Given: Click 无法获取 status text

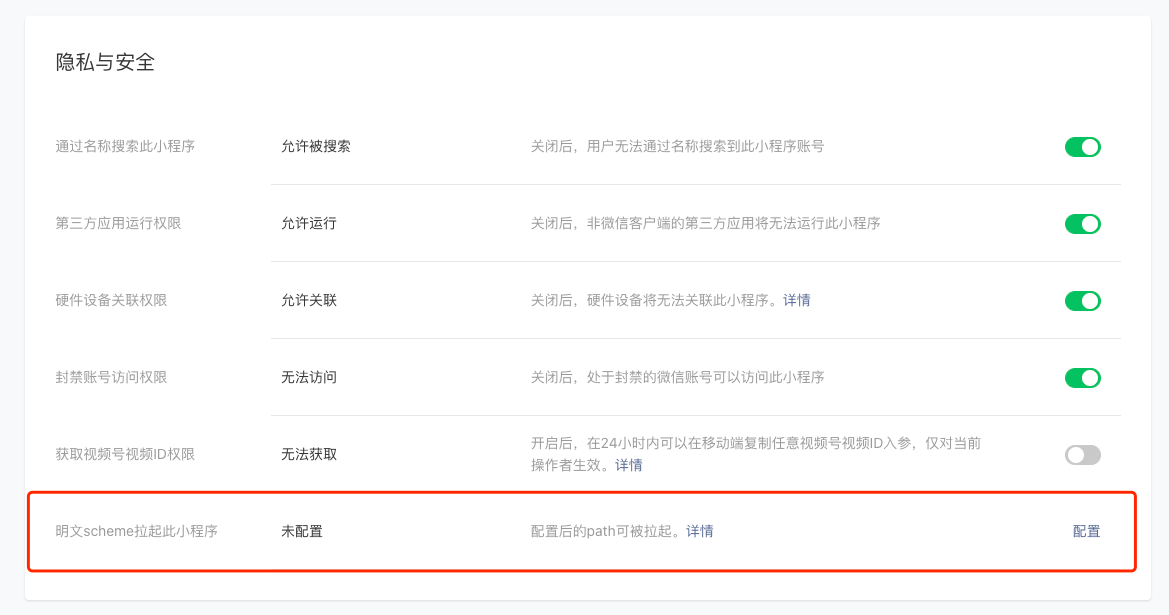Looking at the screenshot, I should 309,454.
